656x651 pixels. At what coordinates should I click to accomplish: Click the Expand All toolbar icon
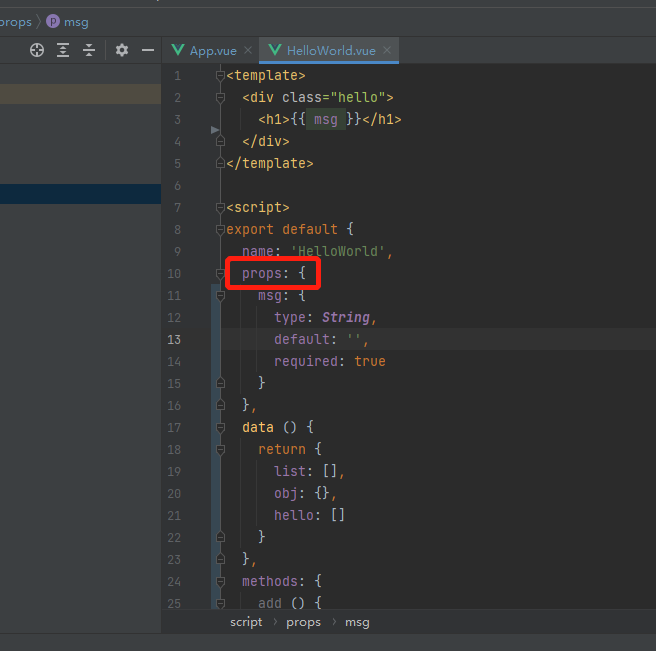(63, 50)
